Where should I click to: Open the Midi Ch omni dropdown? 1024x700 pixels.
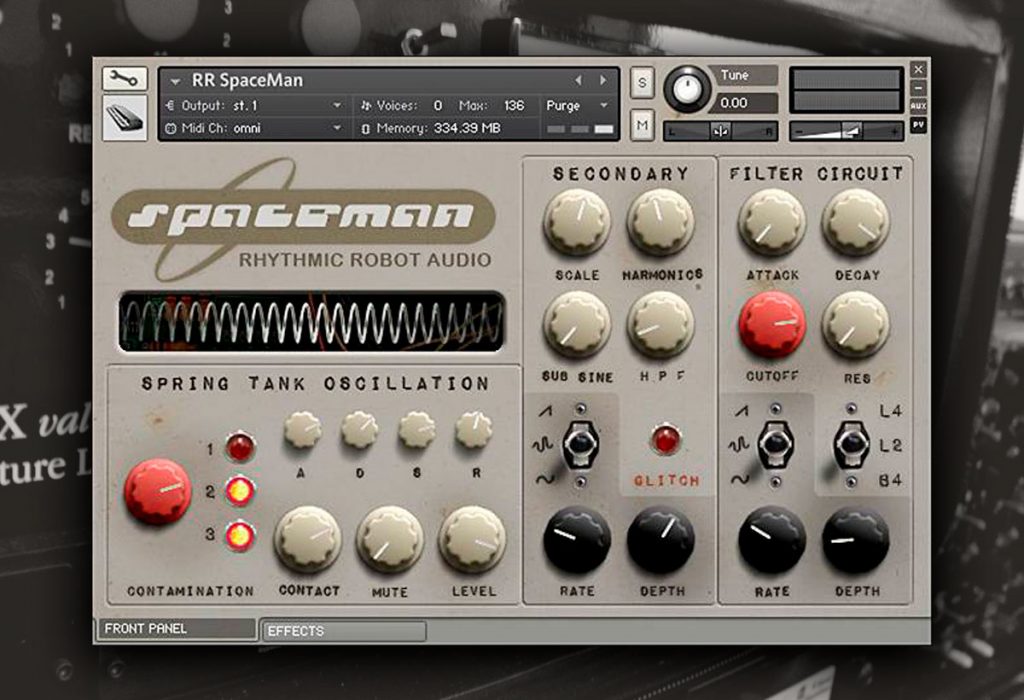(256, 128)
